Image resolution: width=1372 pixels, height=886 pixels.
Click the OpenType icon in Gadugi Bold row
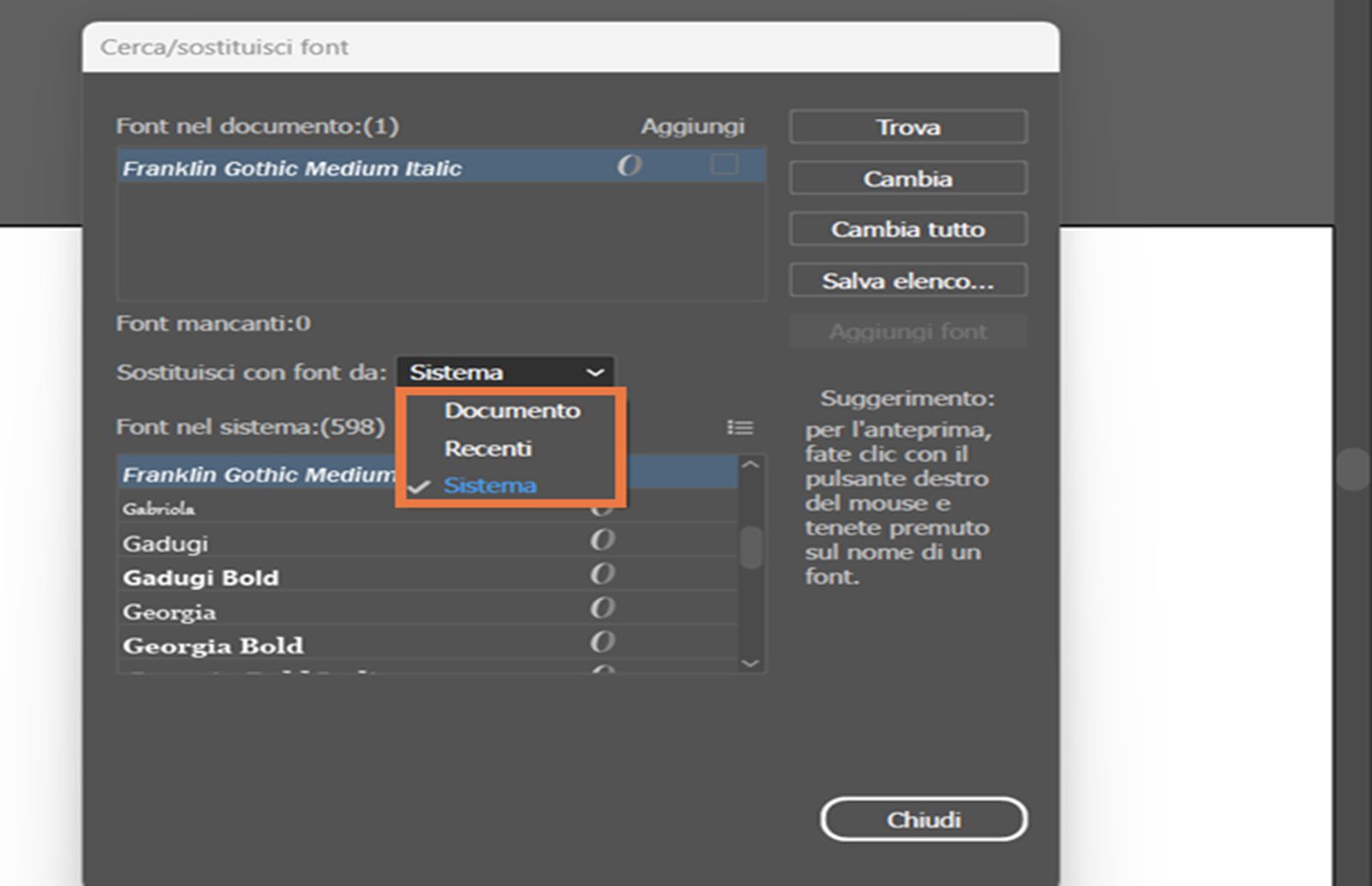(x=602, y=574)
